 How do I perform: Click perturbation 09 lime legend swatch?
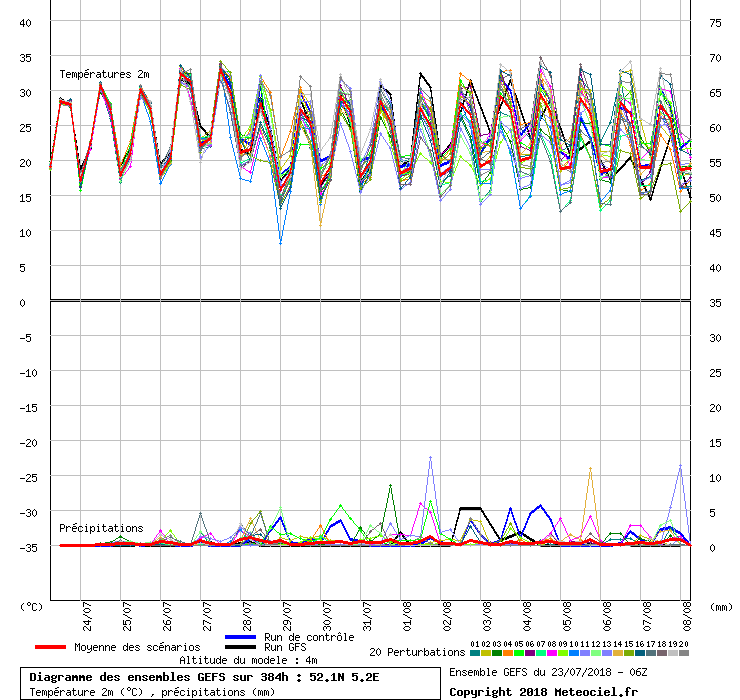(563, 653)
